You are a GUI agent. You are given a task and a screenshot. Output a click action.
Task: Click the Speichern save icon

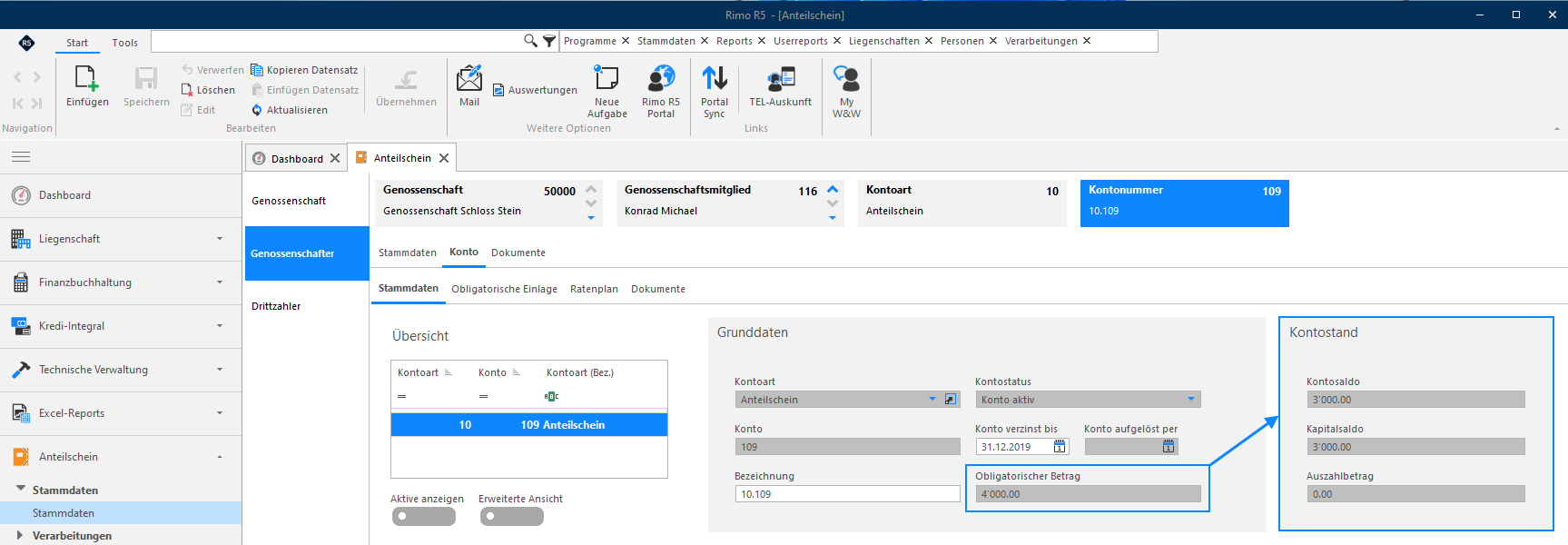pos(146,79)
